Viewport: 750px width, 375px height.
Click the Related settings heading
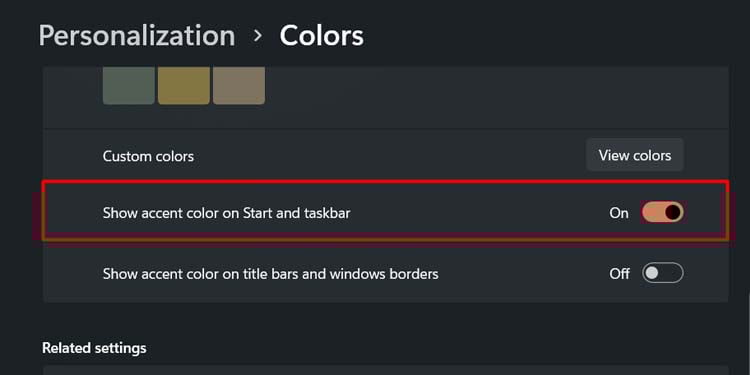94,348
